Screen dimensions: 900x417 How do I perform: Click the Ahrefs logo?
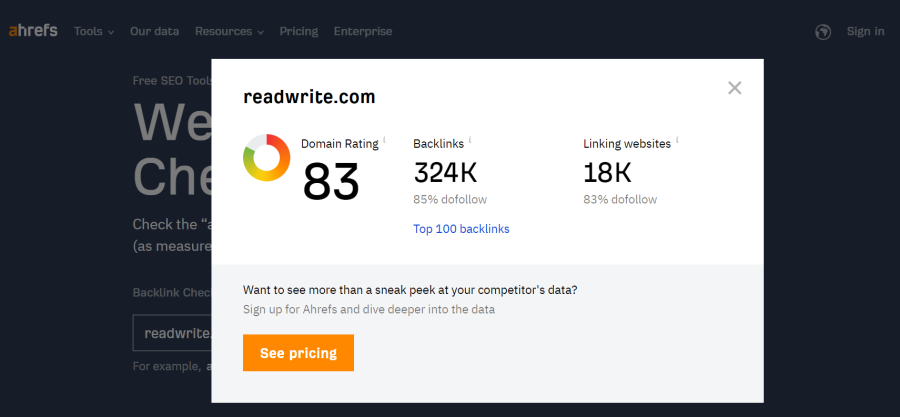[35, 31]
